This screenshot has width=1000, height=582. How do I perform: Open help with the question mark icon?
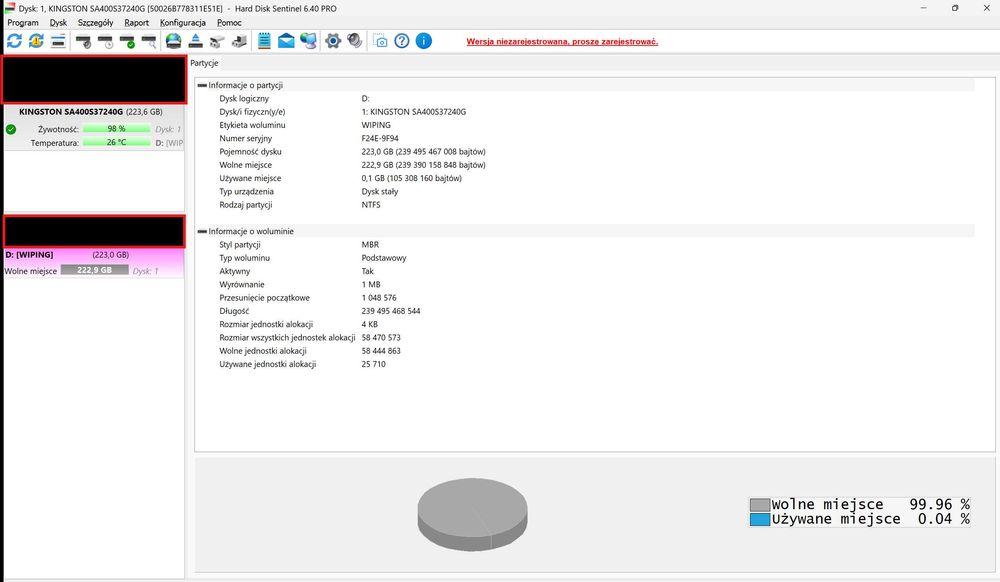point(402,41)
